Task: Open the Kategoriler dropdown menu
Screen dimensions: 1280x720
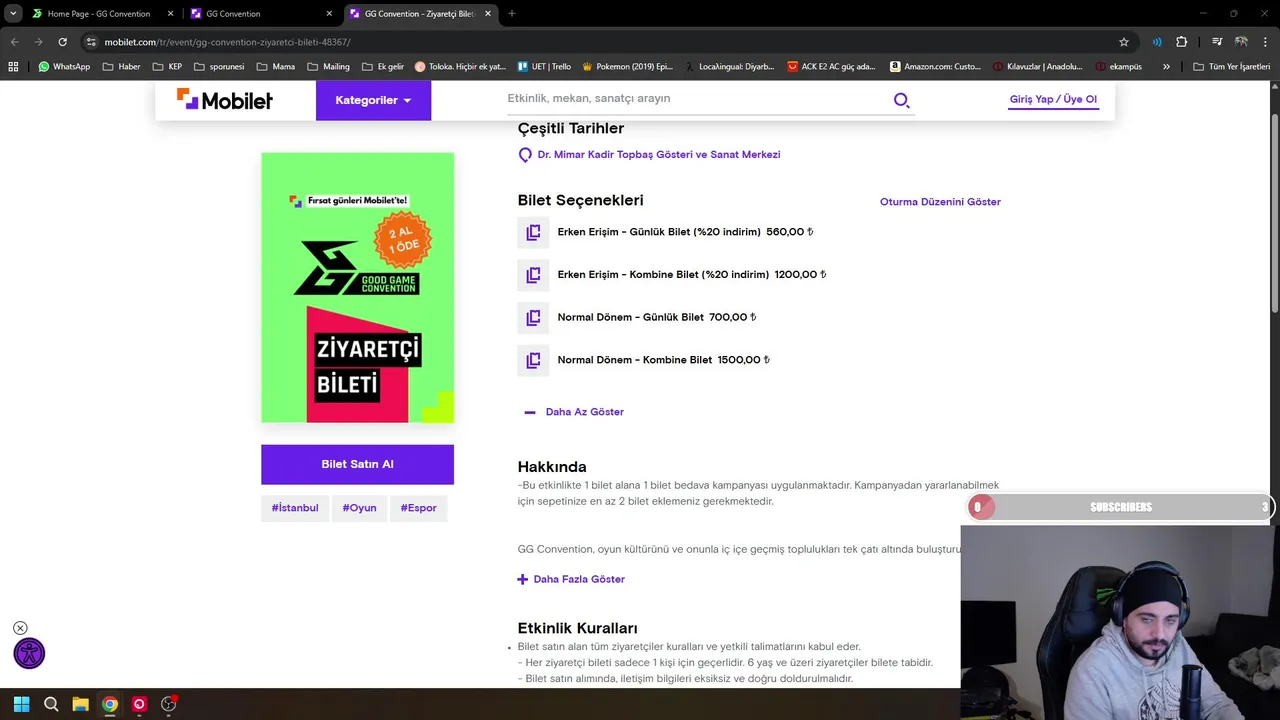Action: pyautogui.click(x=373, y=100)
